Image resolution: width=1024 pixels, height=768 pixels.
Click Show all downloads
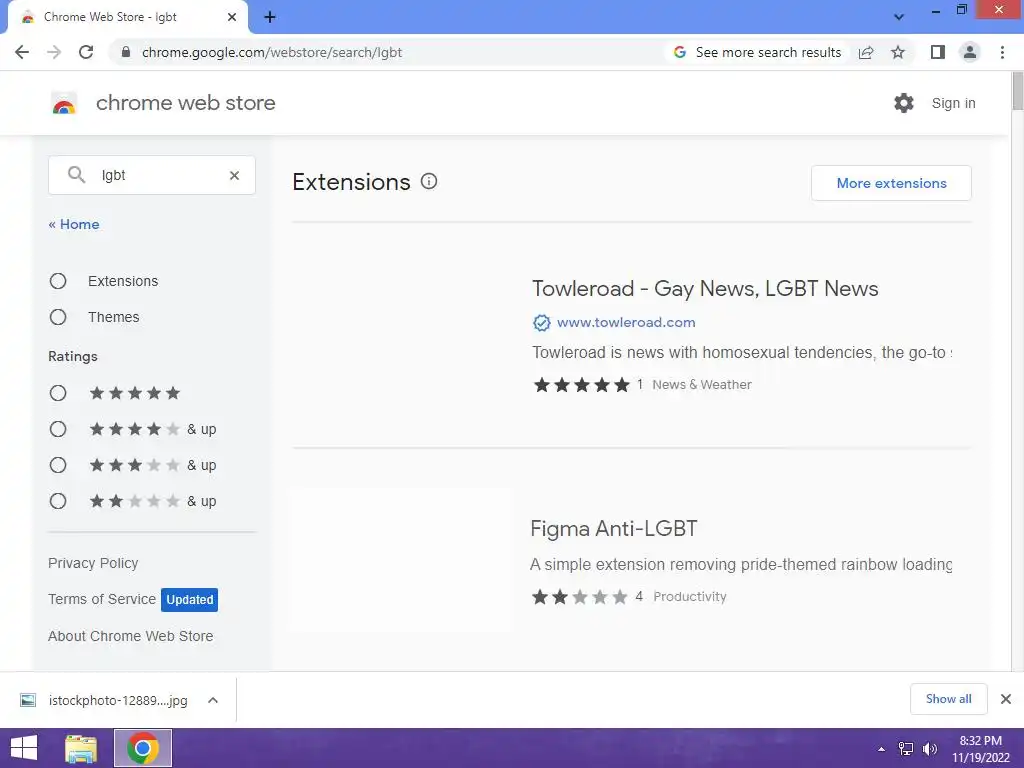click(948, 699)
